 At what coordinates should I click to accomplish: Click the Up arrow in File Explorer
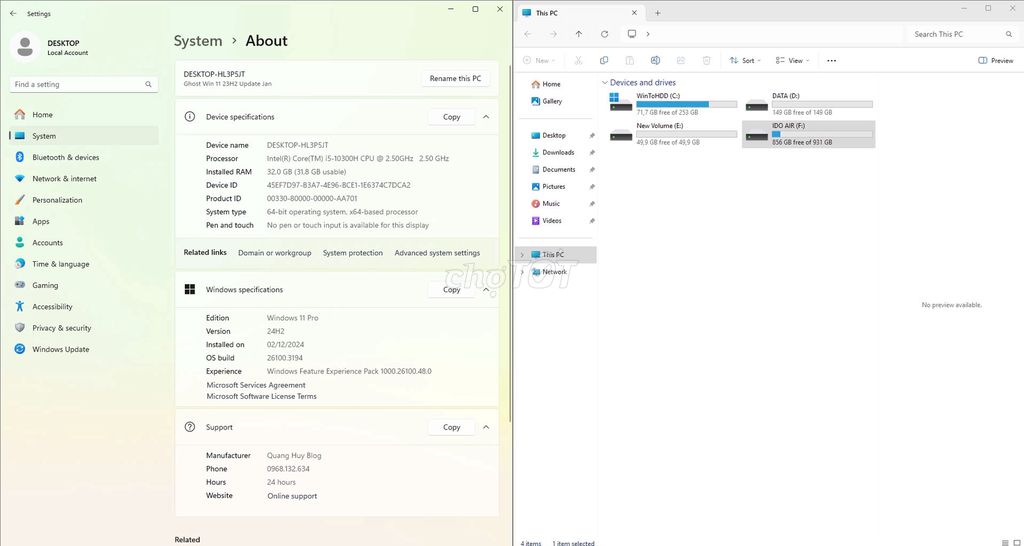(579, 34)
